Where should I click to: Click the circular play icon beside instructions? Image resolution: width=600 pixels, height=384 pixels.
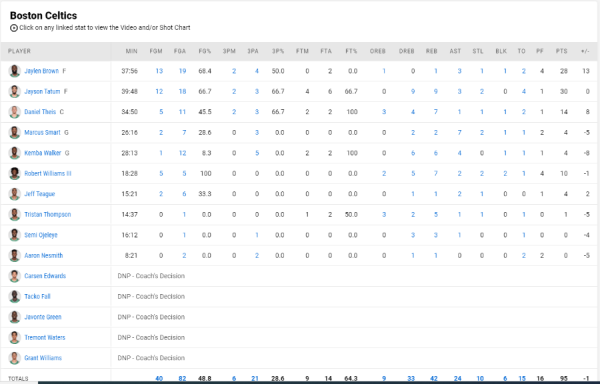(x=14, y=28)
